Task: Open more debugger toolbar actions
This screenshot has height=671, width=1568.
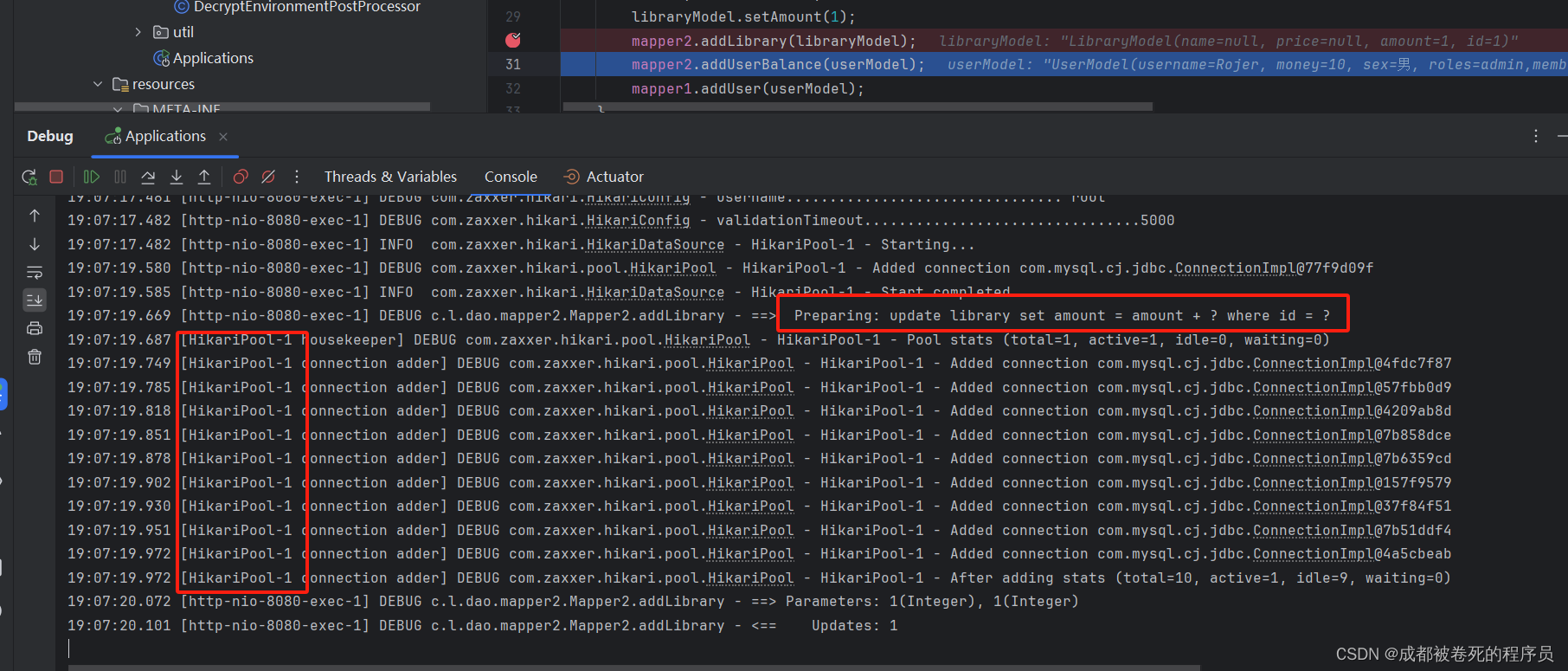Action: point(297,177)
